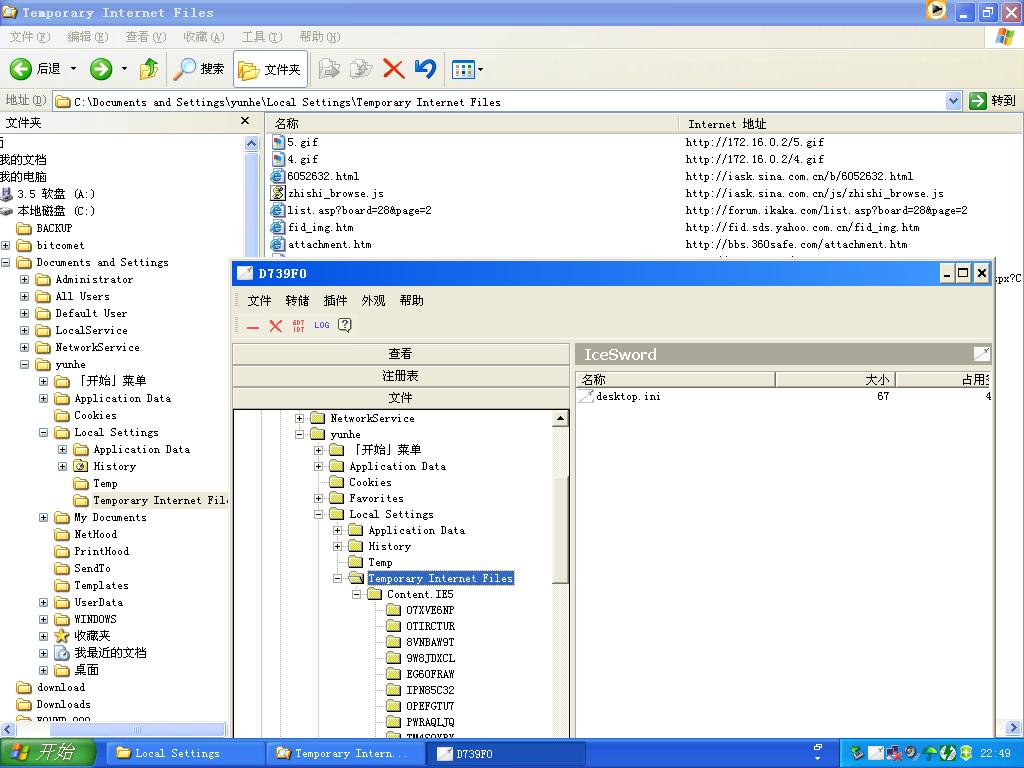Open the 工具(T) menu in Explorer
This screenshot has width=1024, height=768.
(x=261, y=37)
